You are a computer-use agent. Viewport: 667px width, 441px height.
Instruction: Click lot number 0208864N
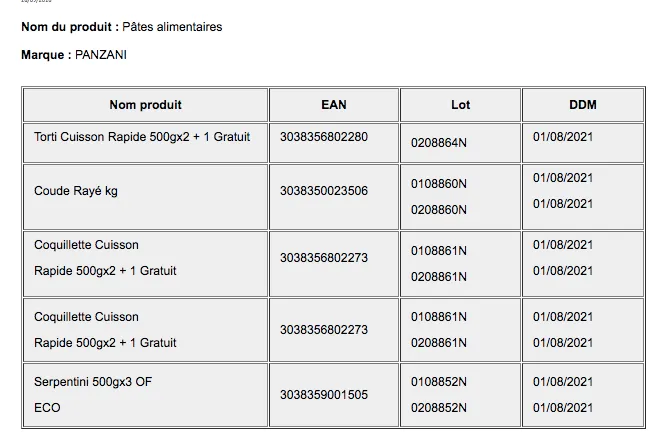point(439,143)
